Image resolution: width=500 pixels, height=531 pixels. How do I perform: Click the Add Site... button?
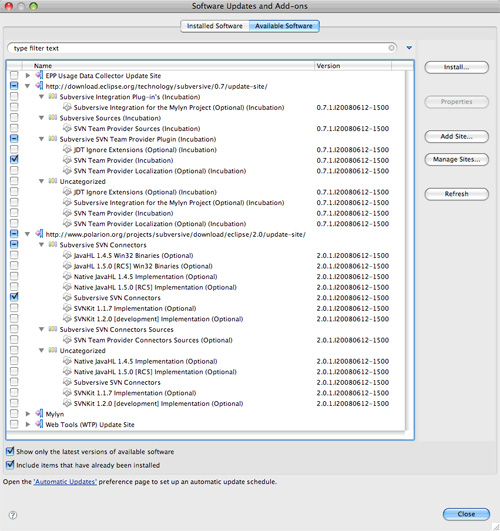coord(456,136)
